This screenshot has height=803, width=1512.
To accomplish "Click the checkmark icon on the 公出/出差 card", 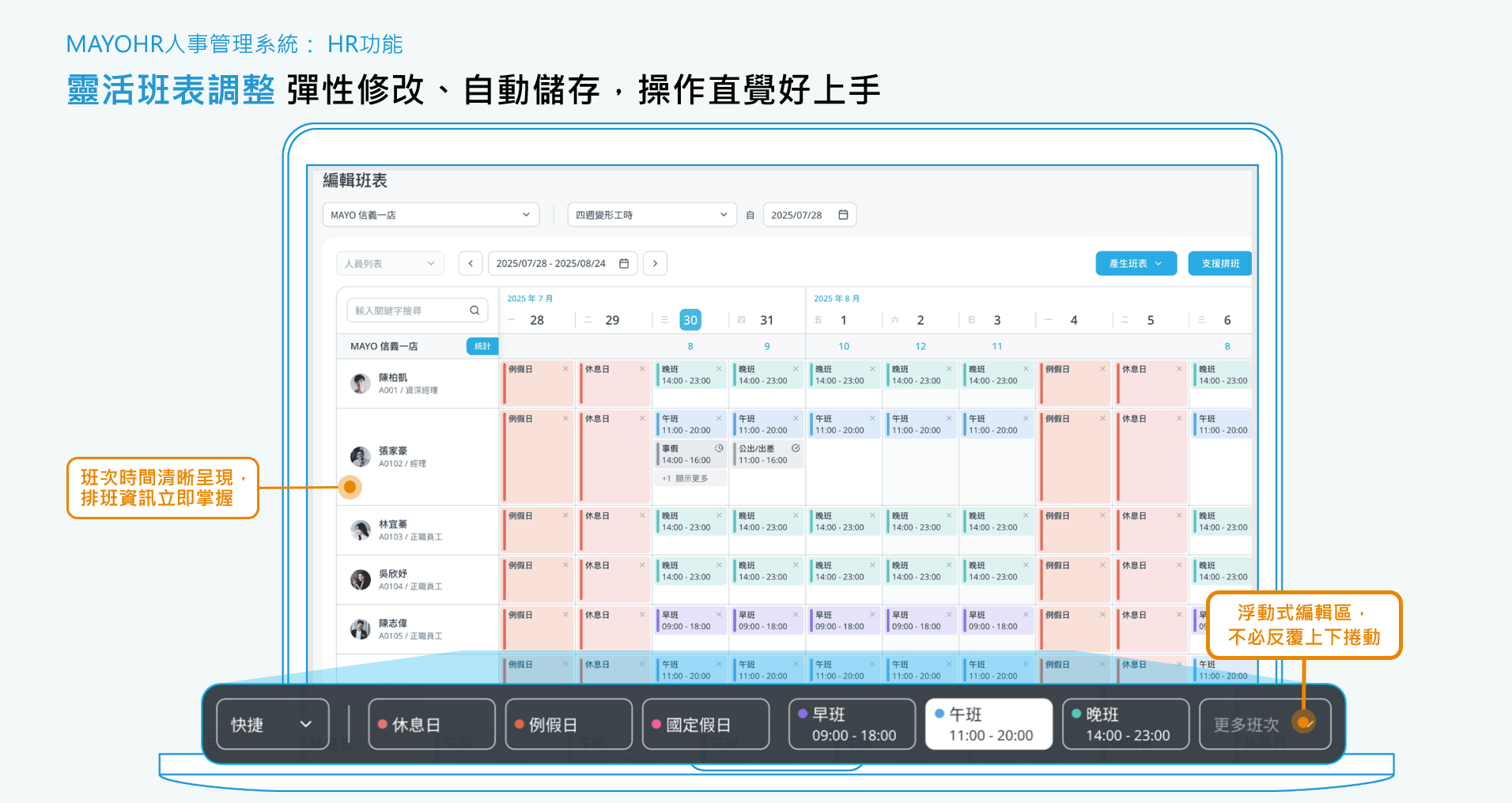I will (795, 447).
